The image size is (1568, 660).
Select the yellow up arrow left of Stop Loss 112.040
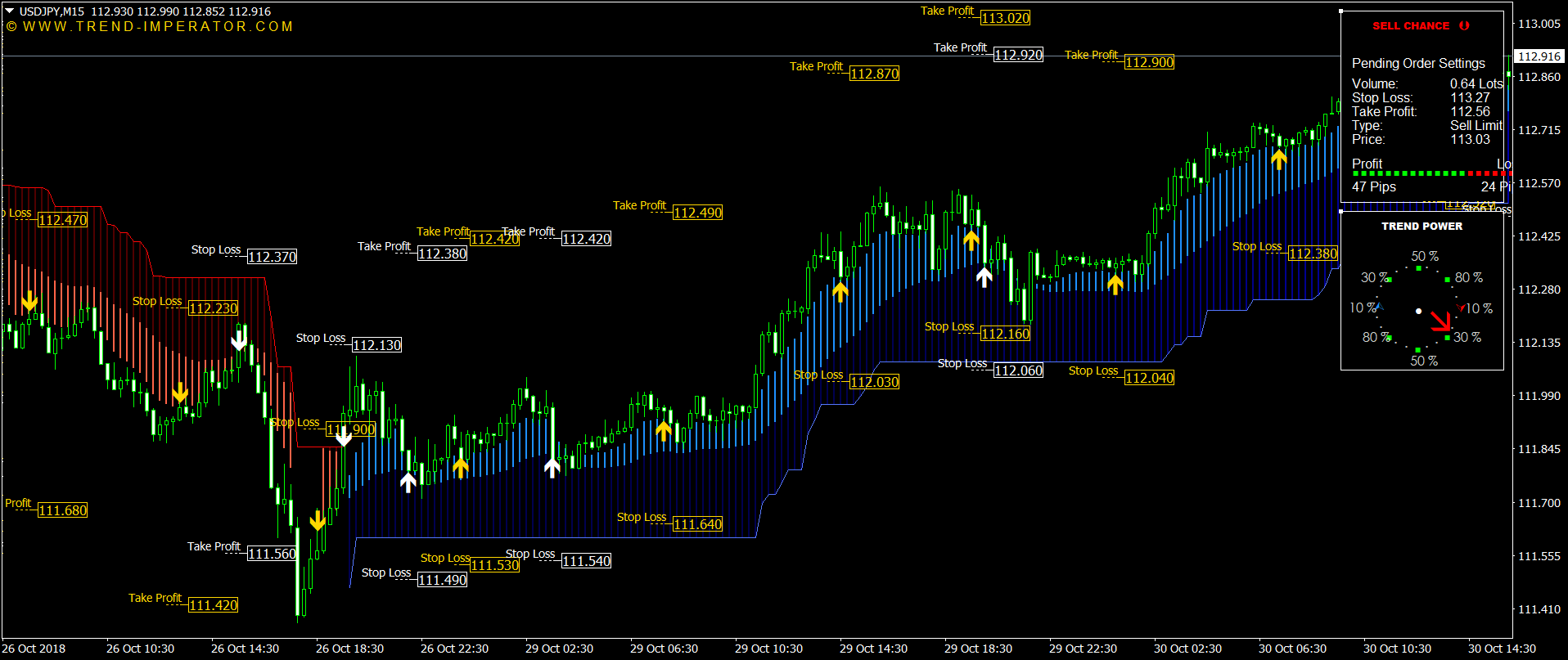(1115, 284)
